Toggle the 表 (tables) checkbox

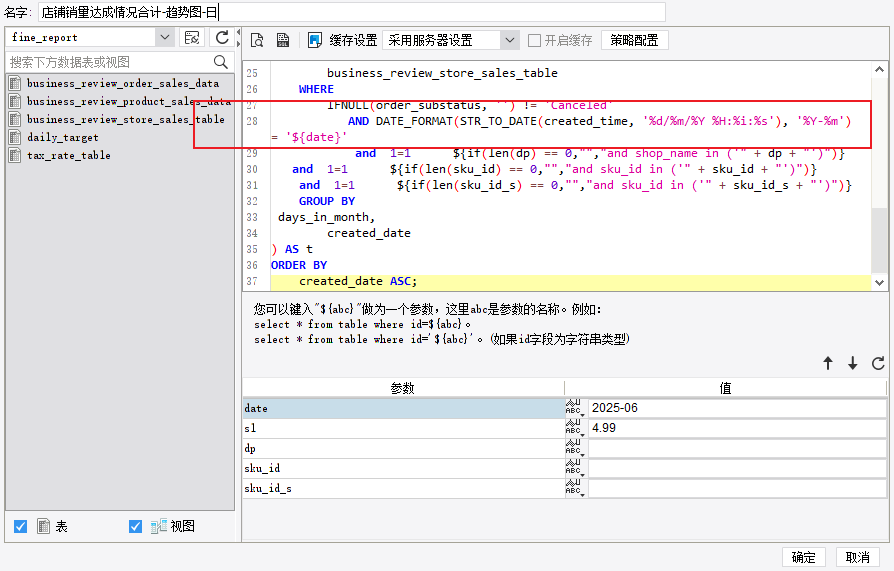(x=21, y=526)
